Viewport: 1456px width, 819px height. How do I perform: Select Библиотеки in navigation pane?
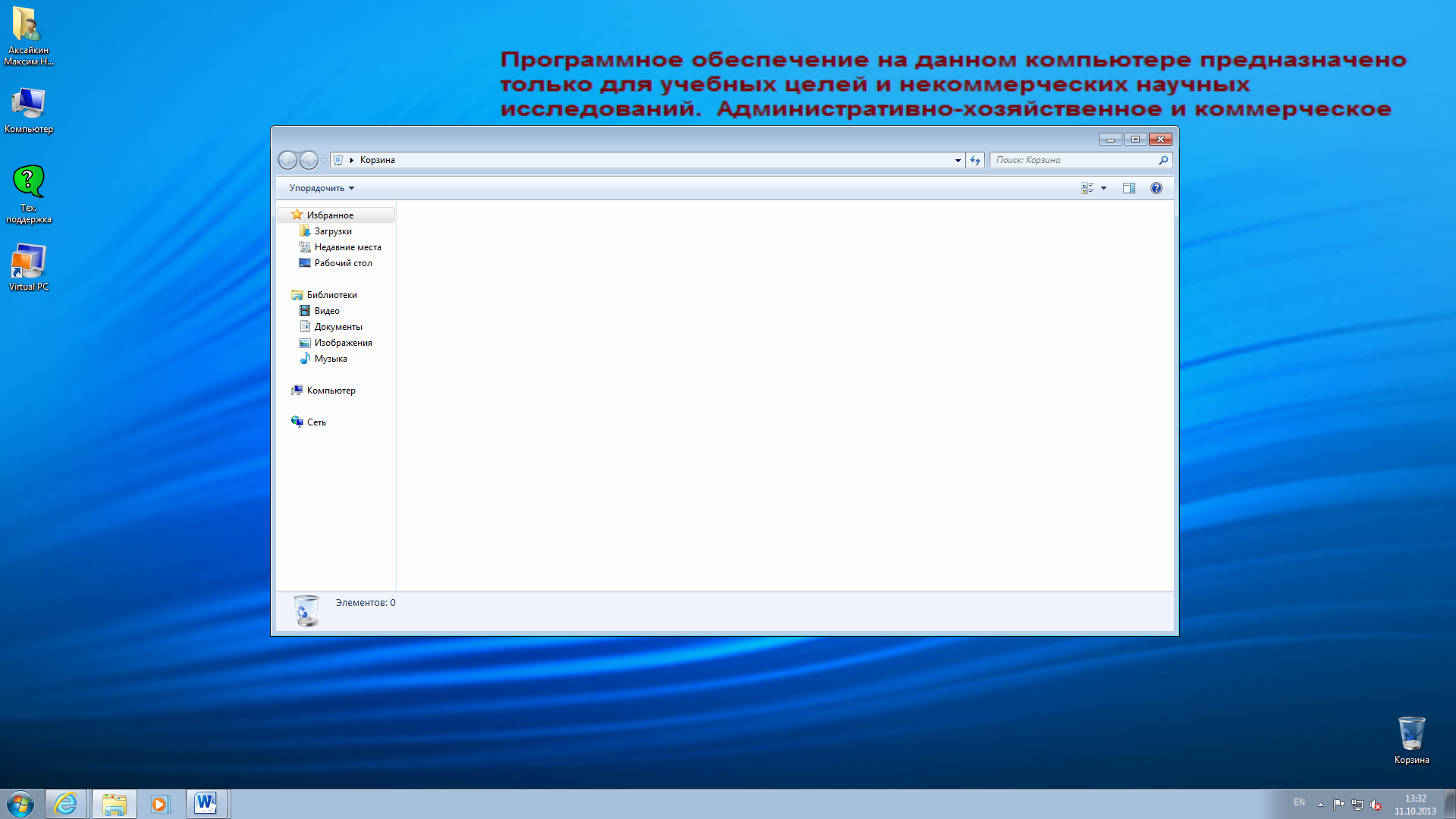click(331, 295)
